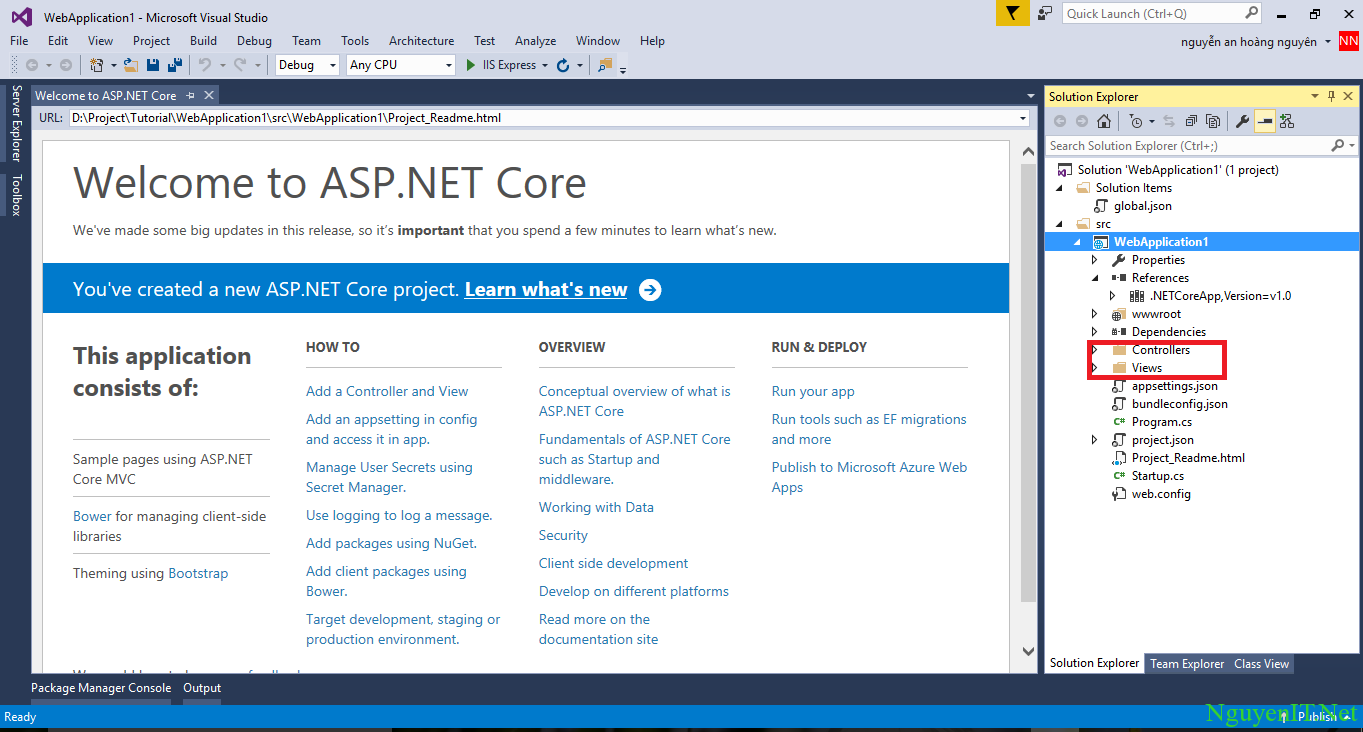The height and width of the screenshot is (732, 1363).
Task: Expand the Controllers folder
Action: coord(1095,350)
